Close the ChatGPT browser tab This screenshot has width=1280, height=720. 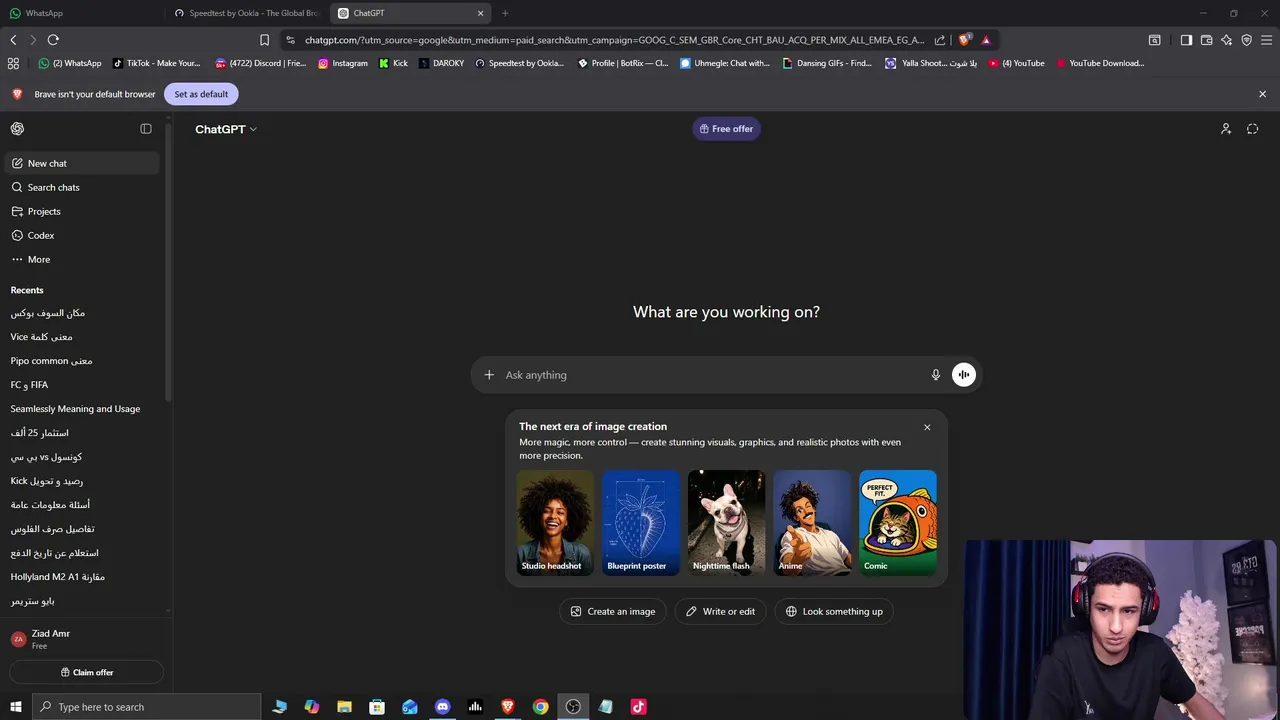480,13
